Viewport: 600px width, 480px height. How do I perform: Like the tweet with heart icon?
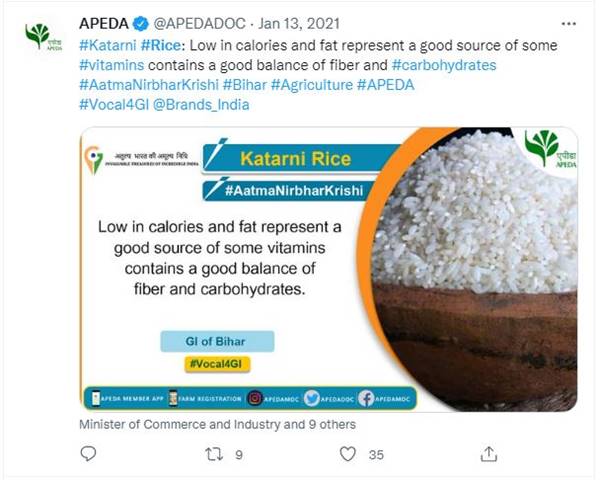[x=348, y=454]
